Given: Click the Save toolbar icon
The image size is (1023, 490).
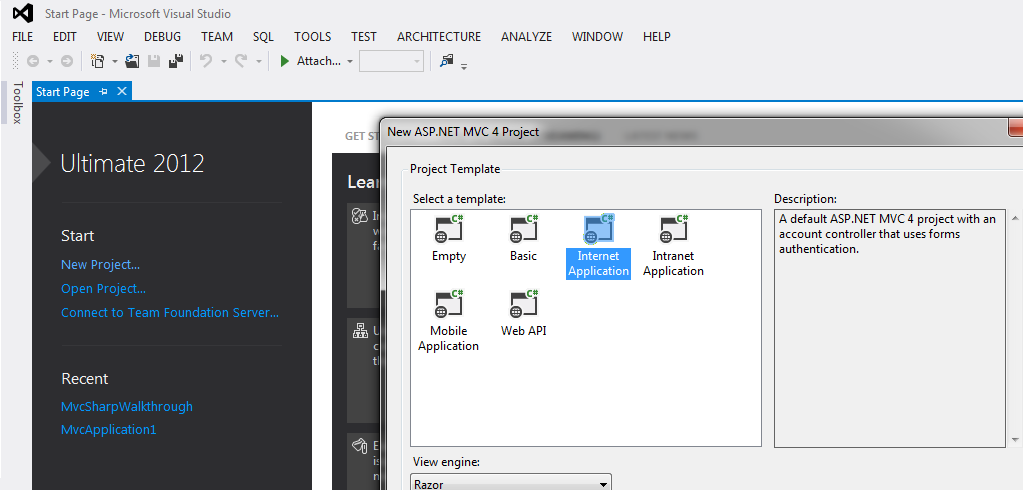Looking at the screenshot, I should 154,61.
